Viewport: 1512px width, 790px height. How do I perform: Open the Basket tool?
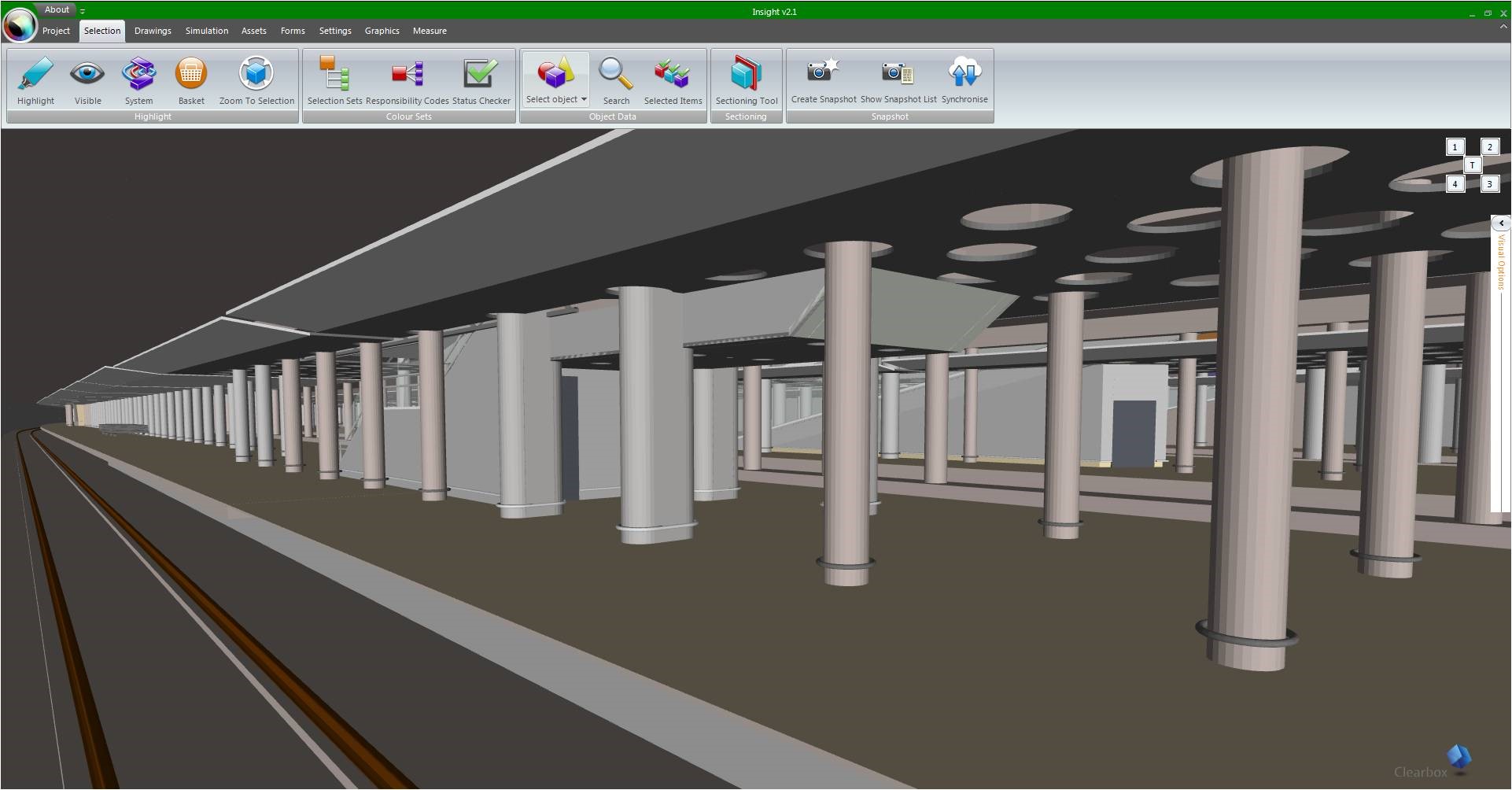coord(191,80)
